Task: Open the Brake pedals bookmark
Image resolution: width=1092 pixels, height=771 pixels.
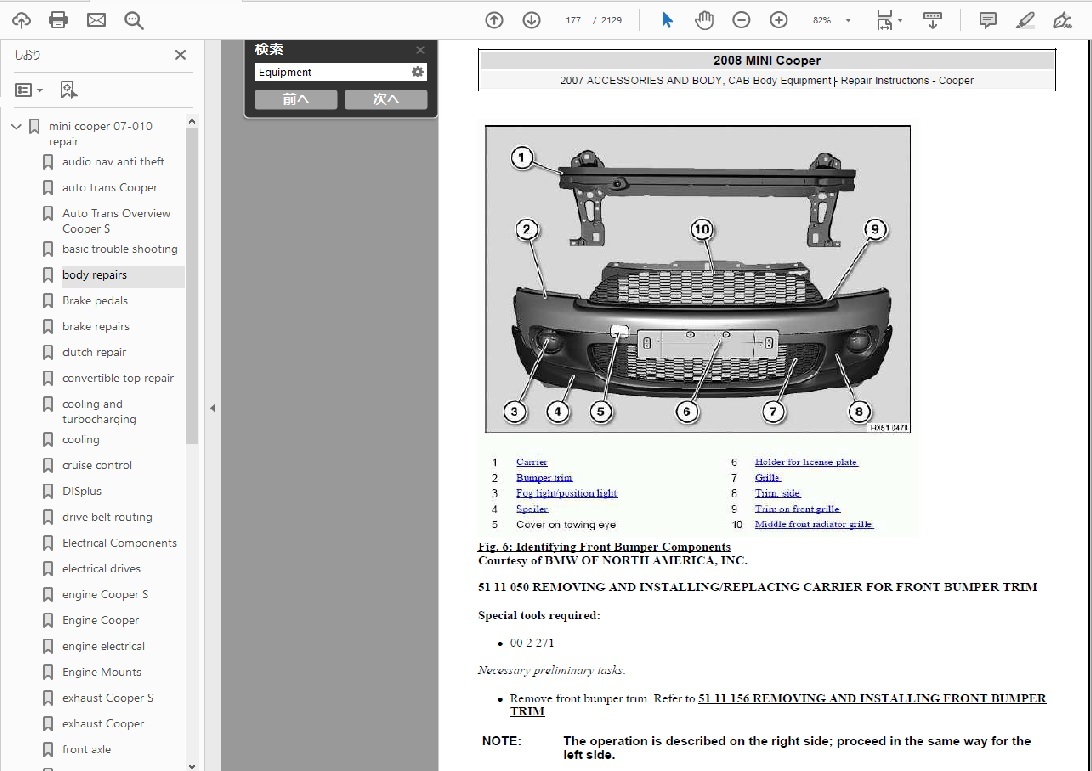Action: pyautogui.click(x=95, y=301)
